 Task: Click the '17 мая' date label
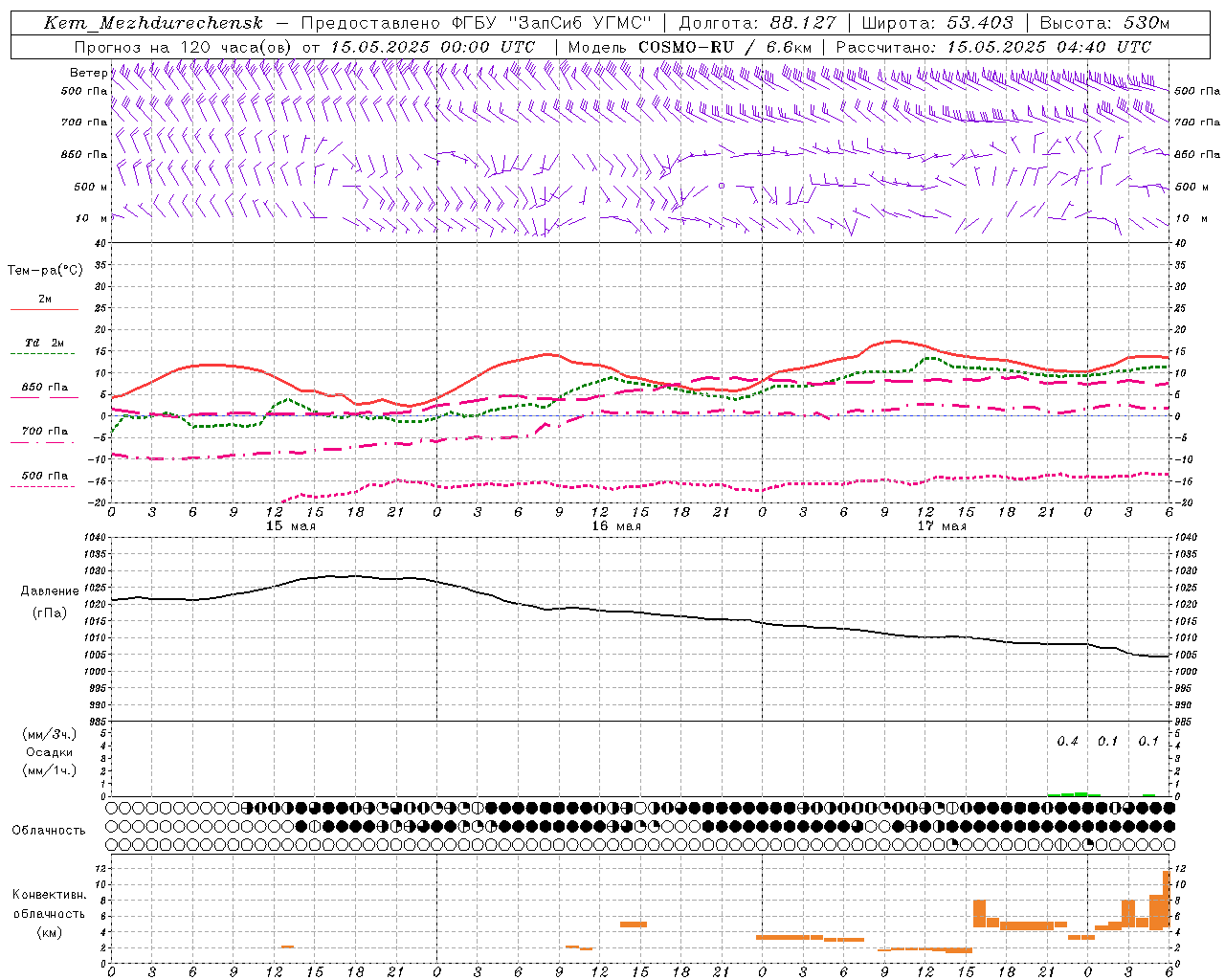[x=942, y=526]
